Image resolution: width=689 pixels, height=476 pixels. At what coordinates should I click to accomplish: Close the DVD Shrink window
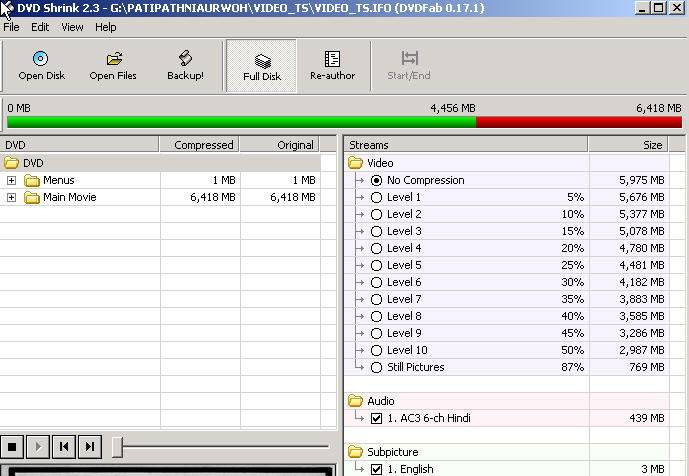(x=677, y=8)
